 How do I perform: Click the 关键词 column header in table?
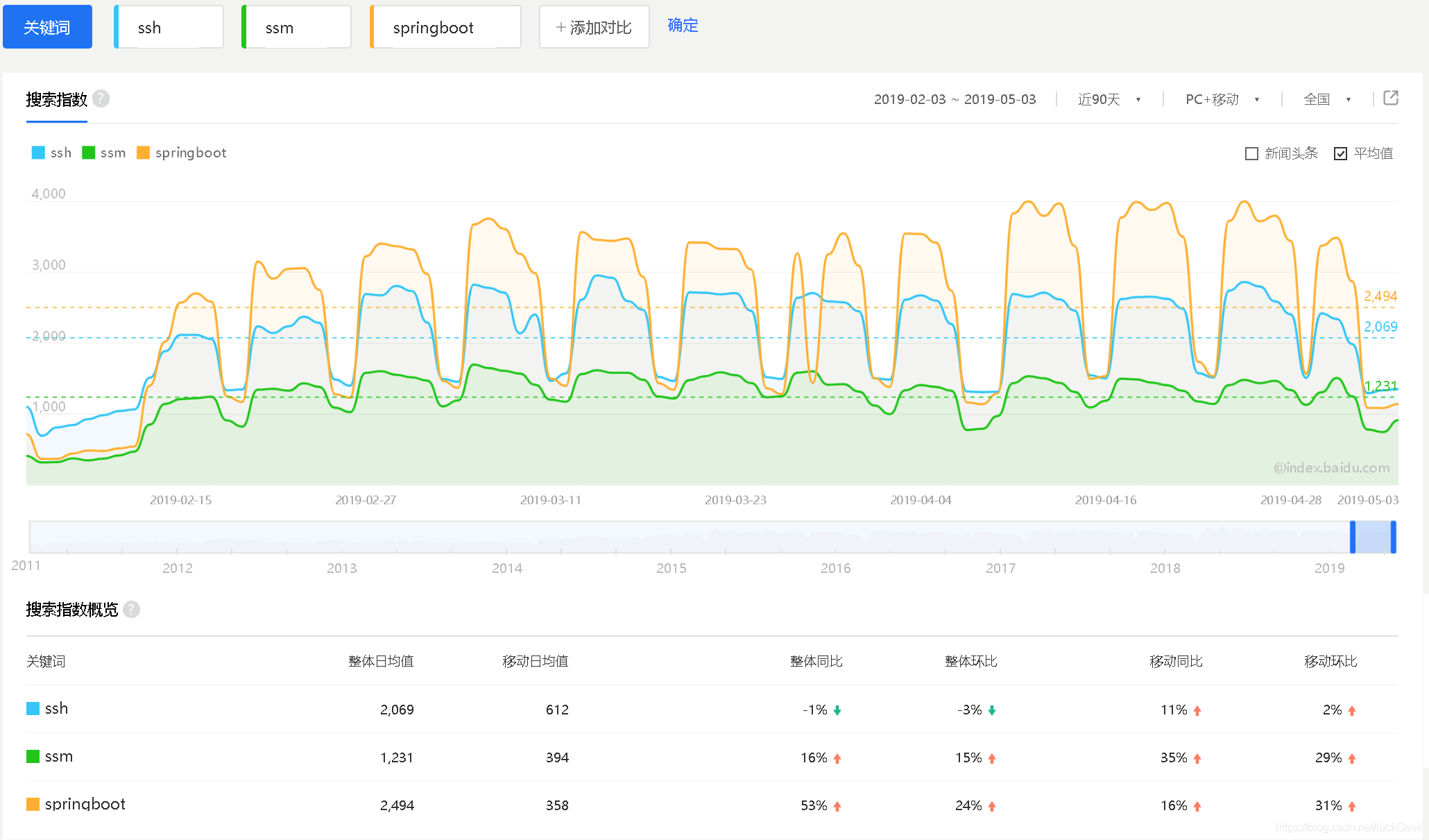(46, 661)
